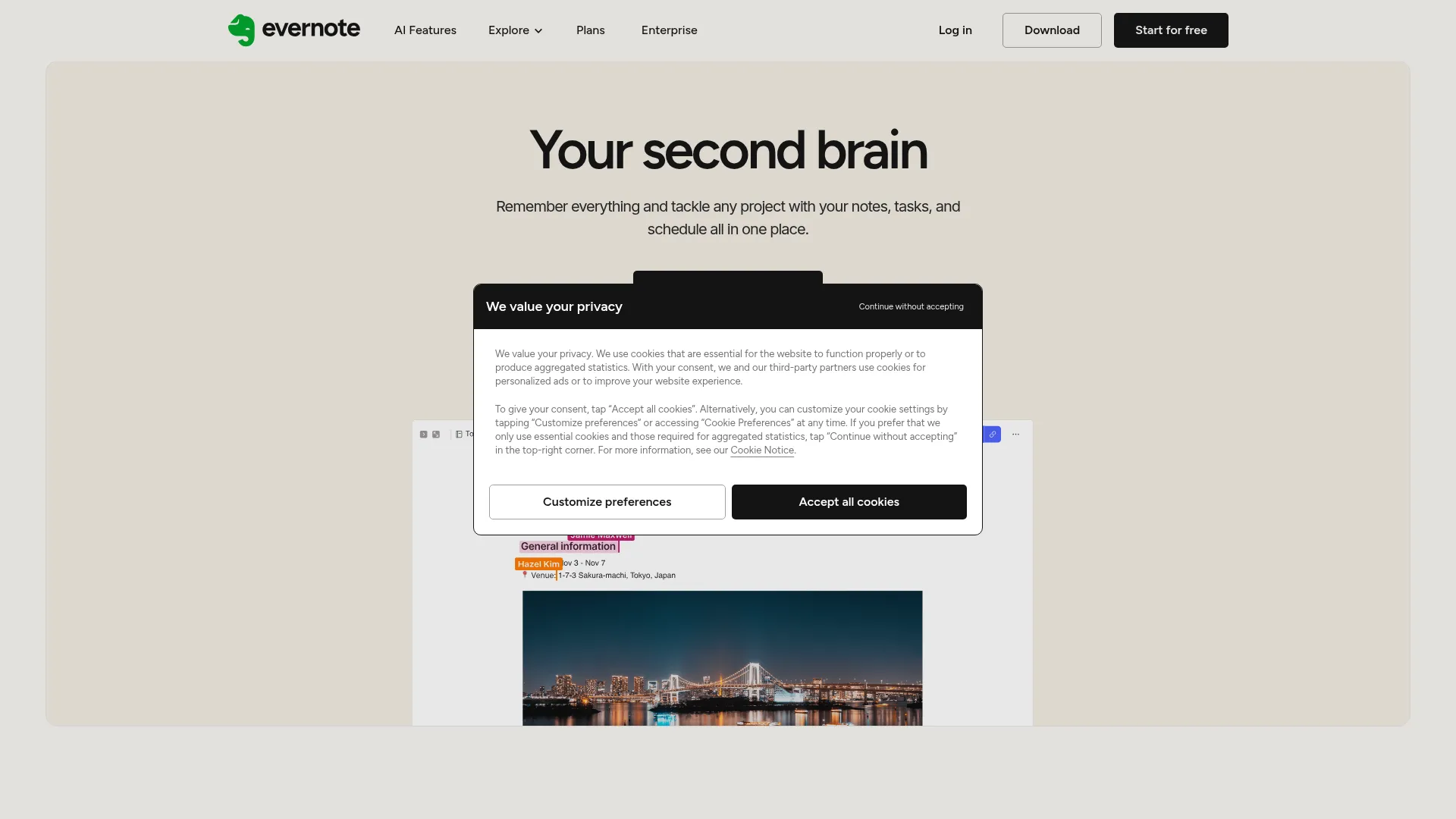This screenshot has width=1456, height=819.
Task: Click the Log in link
Action: [x=955, y=30]
